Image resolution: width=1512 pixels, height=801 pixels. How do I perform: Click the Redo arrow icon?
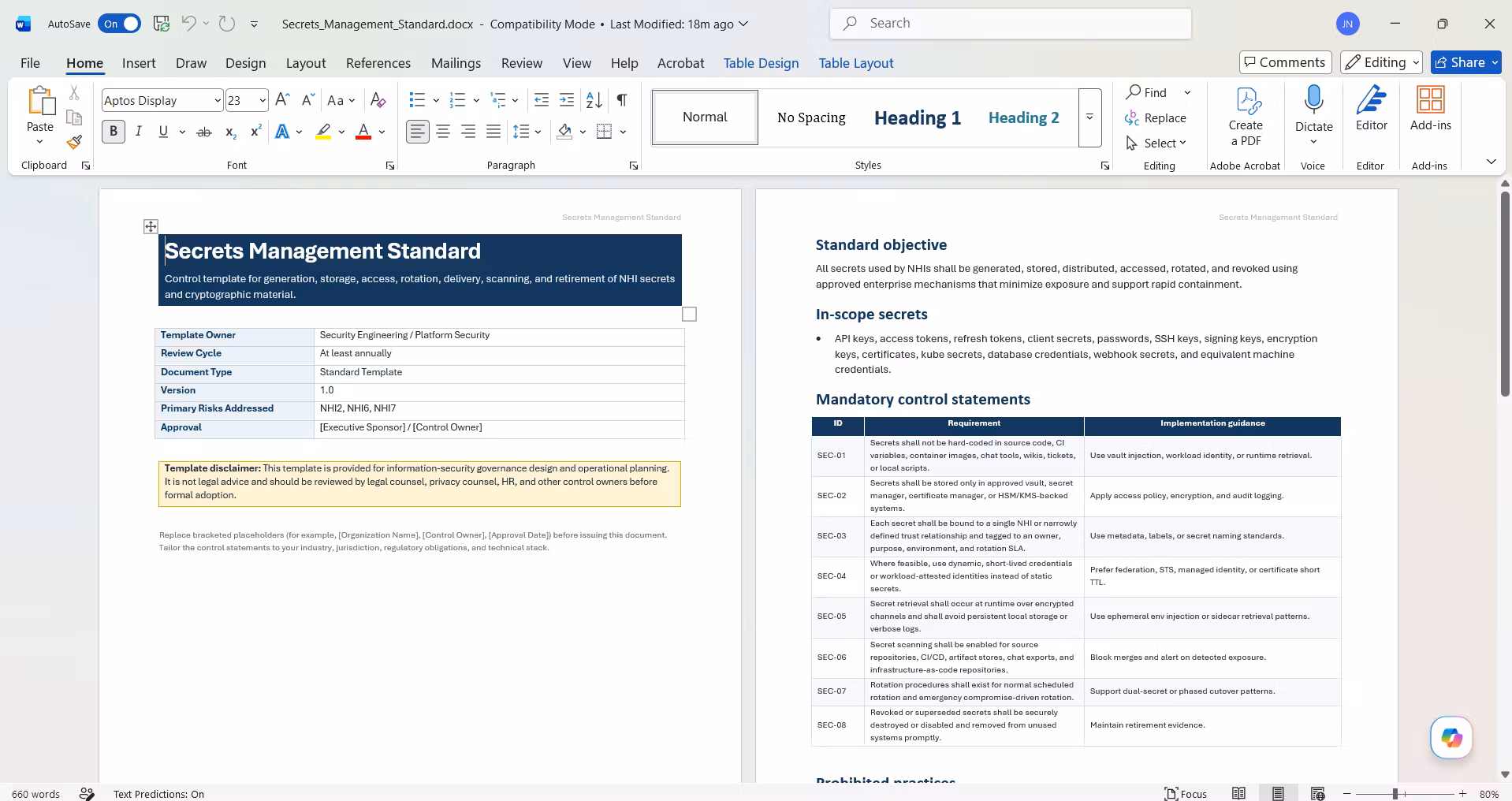pyautogui.click(x=227, y=24)
